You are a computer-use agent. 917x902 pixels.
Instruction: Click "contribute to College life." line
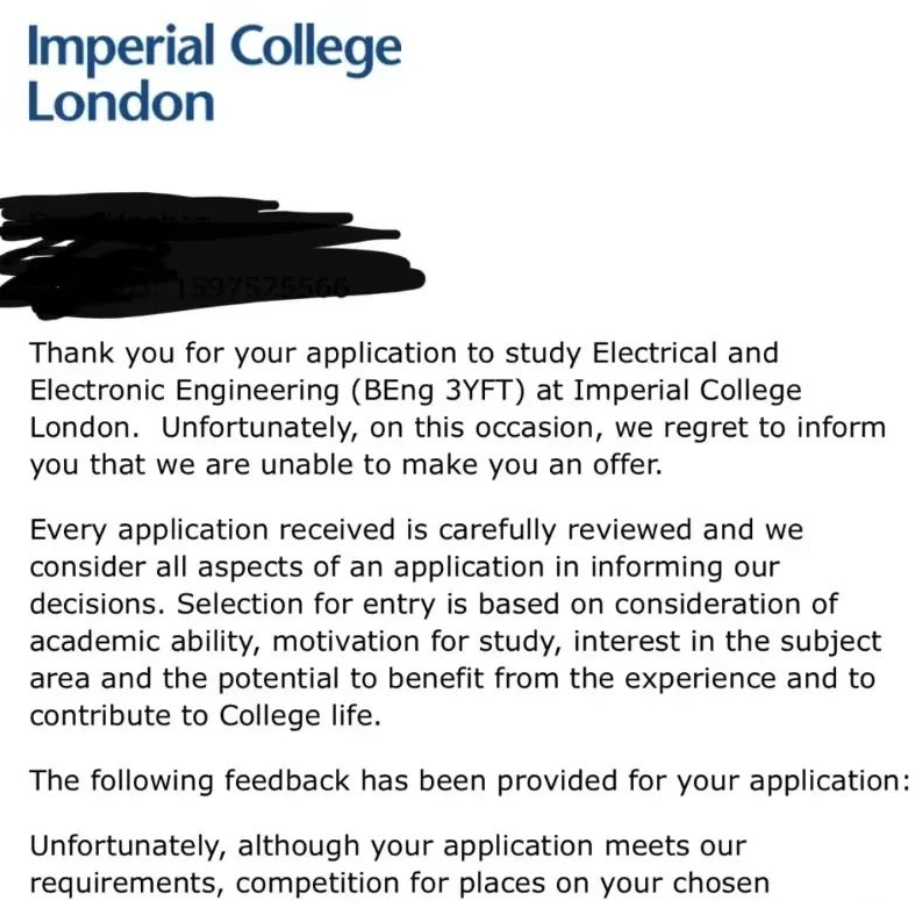coord(205,716)
